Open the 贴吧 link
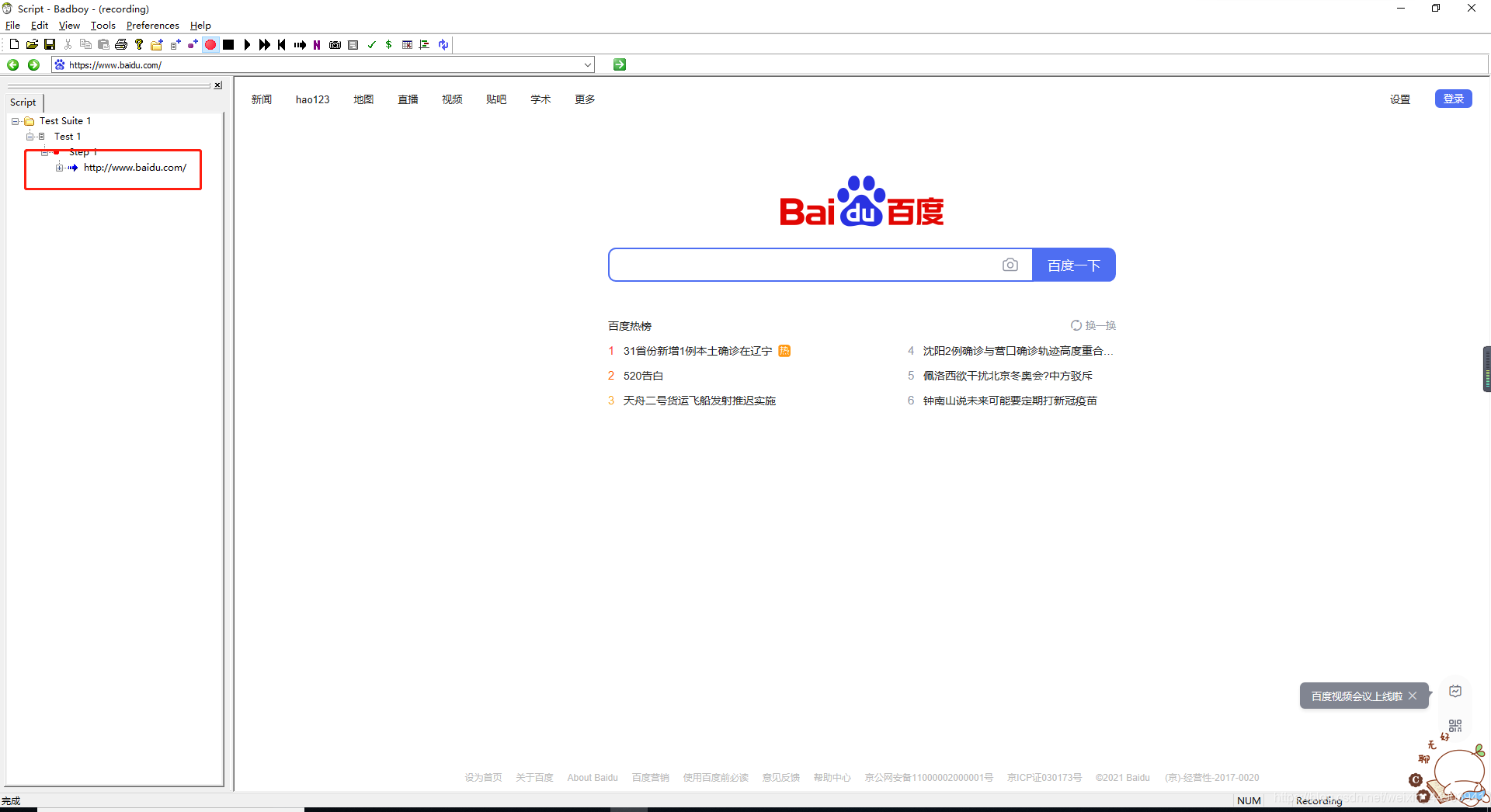 (x=496, y=99)
